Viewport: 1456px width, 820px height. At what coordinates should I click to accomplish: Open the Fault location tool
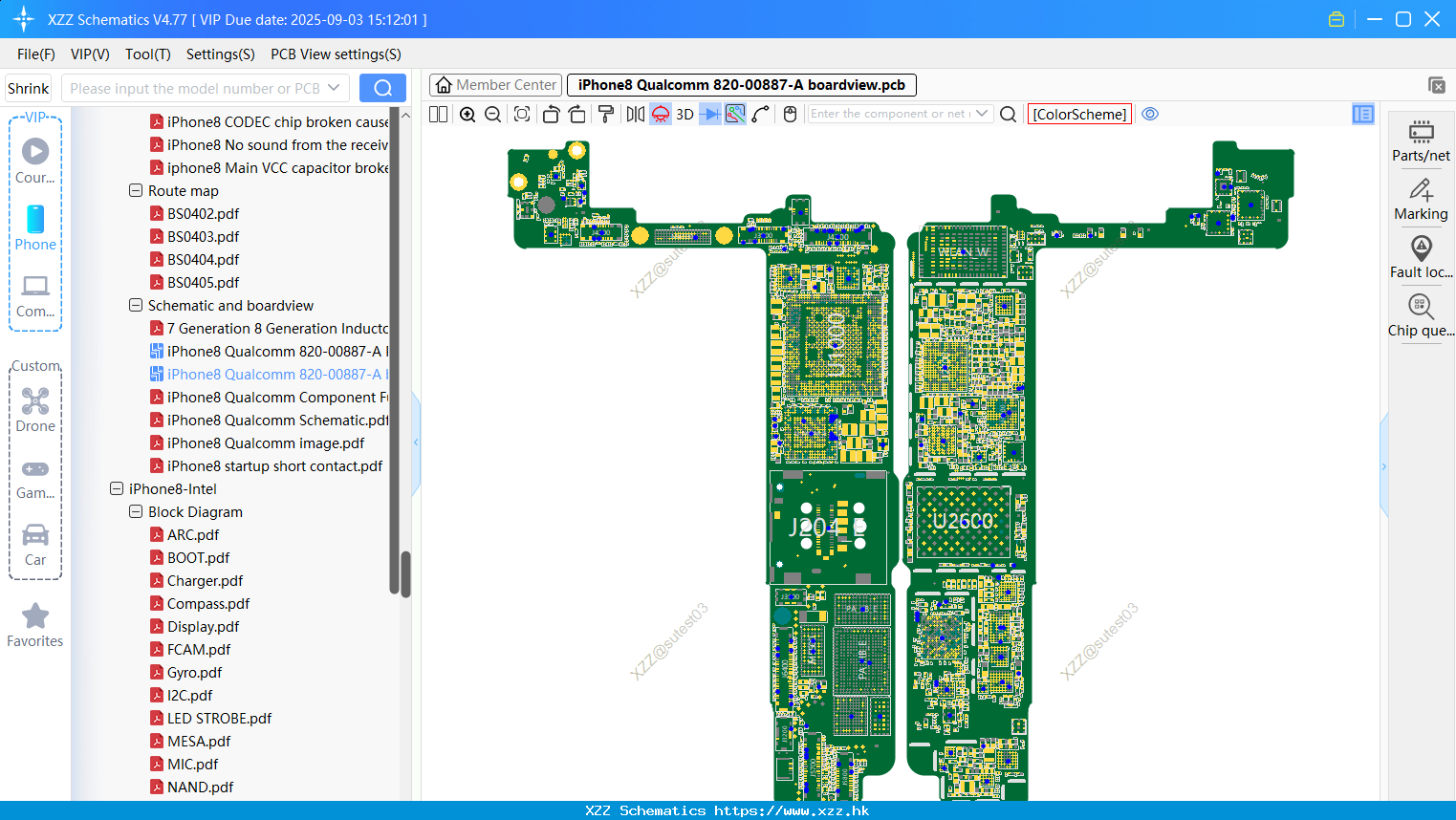click(1421, 257)
